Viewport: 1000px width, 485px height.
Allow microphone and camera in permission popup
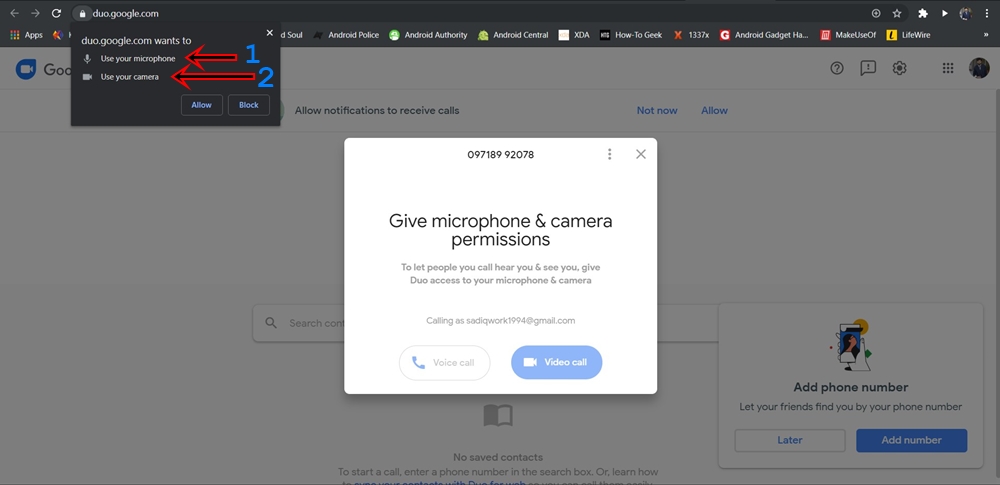coord(202,105)
